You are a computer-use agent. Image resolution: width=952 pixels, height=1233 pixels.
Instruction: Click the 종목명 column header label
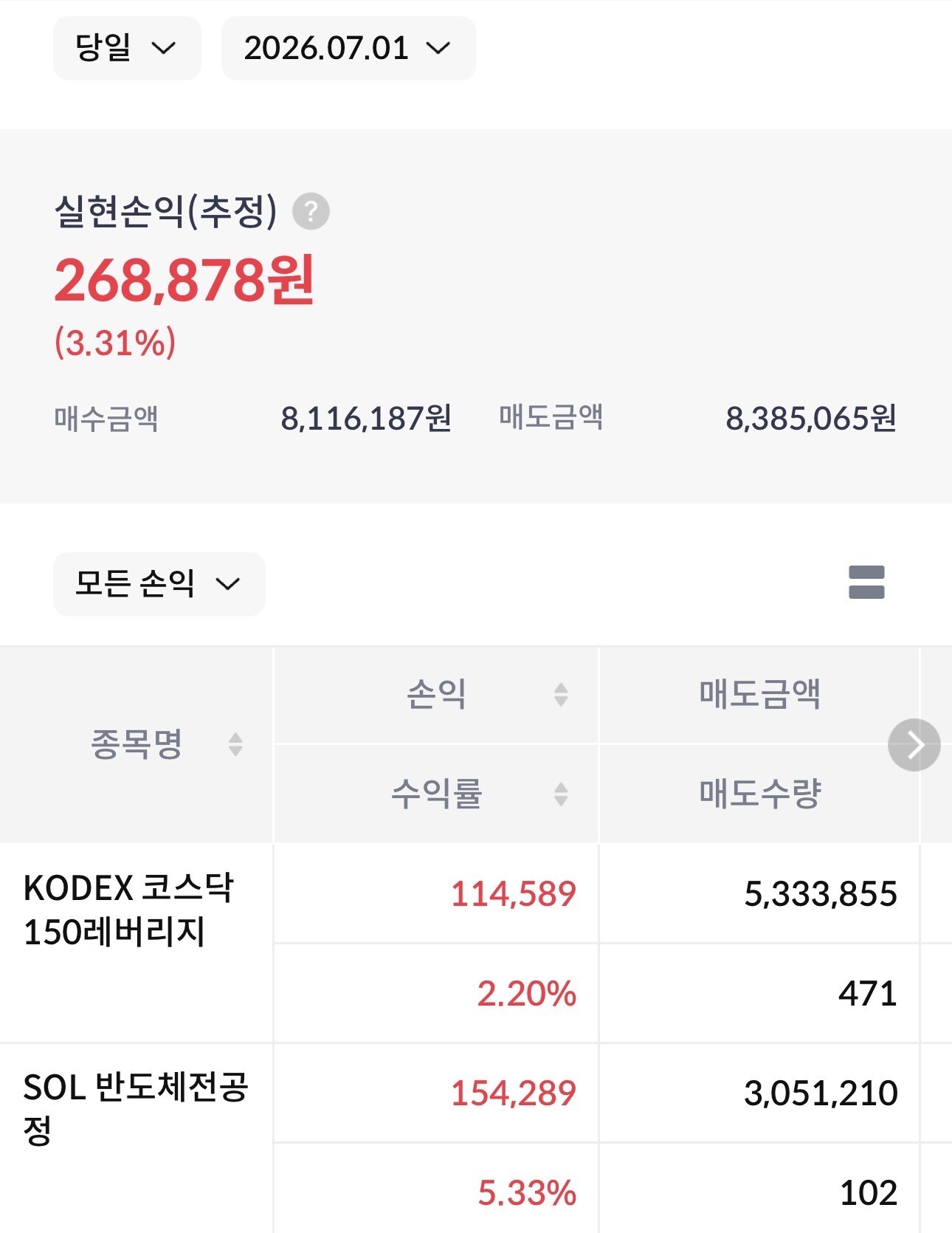(x=137, y=744)
